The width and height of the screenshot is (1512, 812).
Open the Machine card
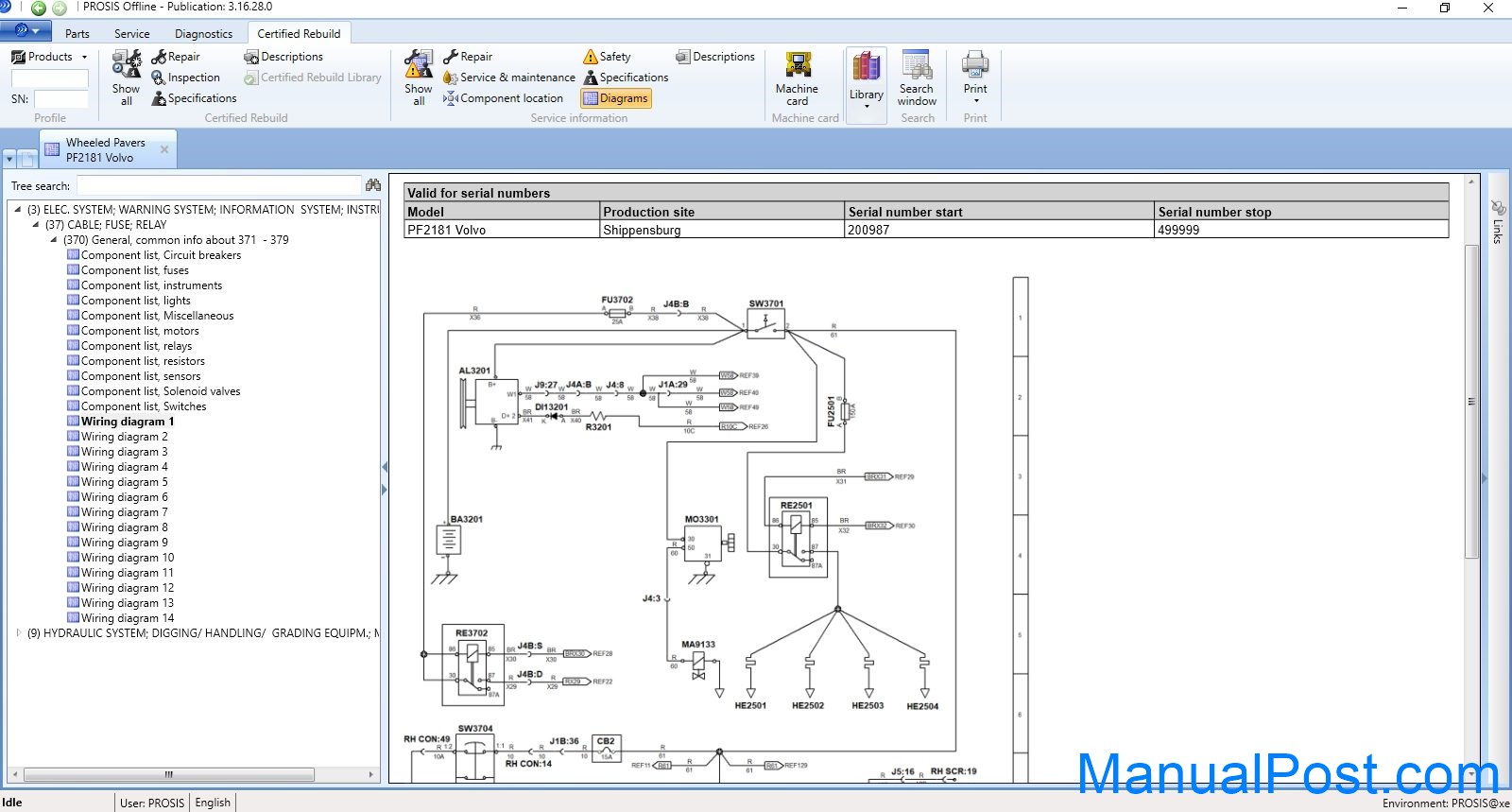coord(798,79)
